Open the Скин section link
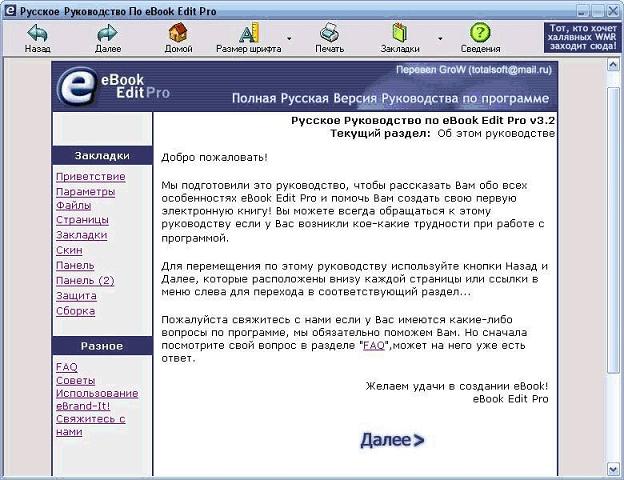This screenshot has height=480, width=624. 69,250
